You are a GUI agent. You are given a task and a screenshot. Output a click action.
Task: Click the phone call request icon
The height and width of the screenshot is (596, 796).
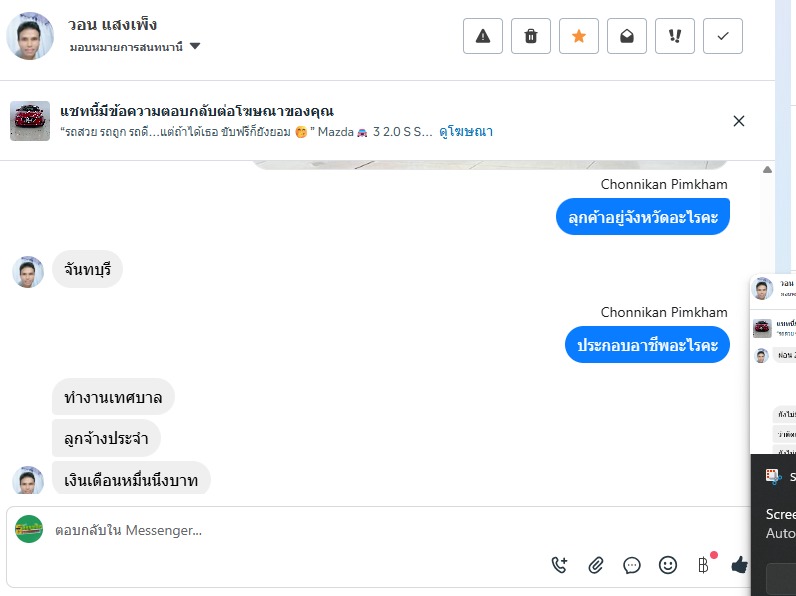[x=560, y=565]
